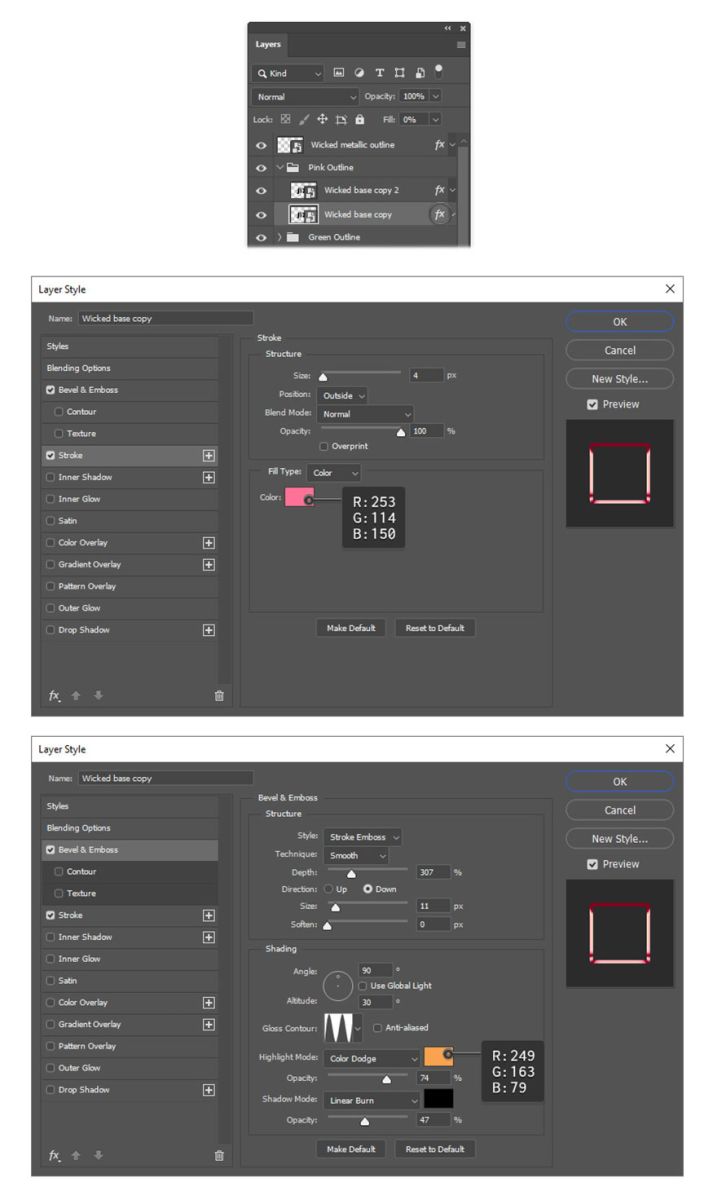Open the Fill Type Color dropdown
The width and height of the screenshot is (713, 1200).
point(335,472)
